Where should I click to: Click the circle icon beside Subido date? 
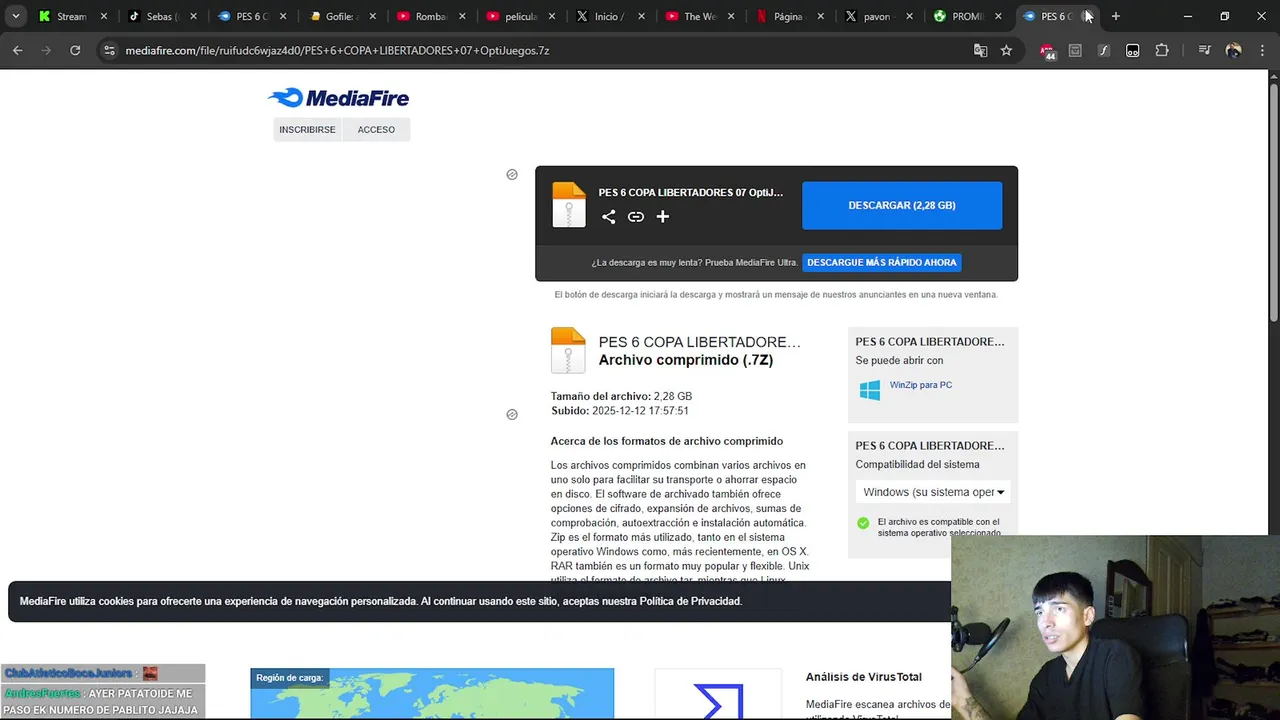point(512,414)
